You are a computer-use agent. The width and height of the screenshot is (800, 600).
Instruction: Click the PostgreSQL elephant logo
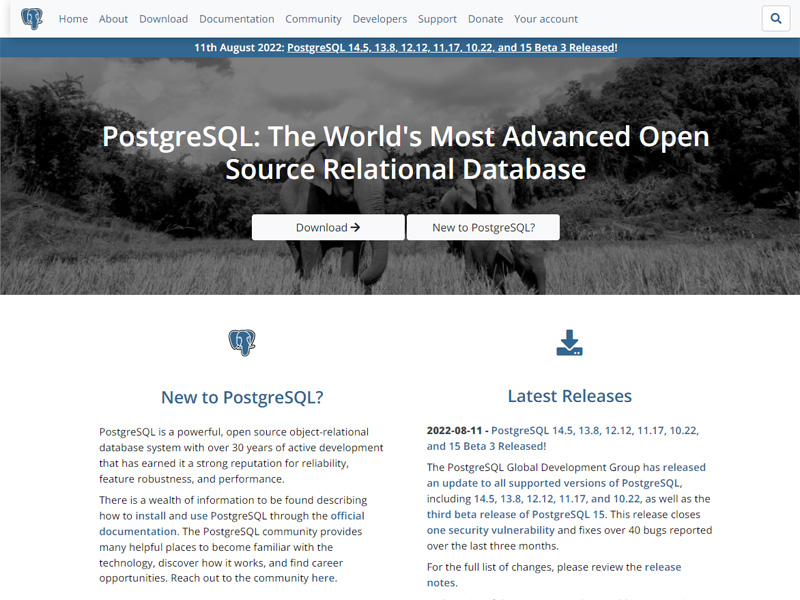point(31,18)
